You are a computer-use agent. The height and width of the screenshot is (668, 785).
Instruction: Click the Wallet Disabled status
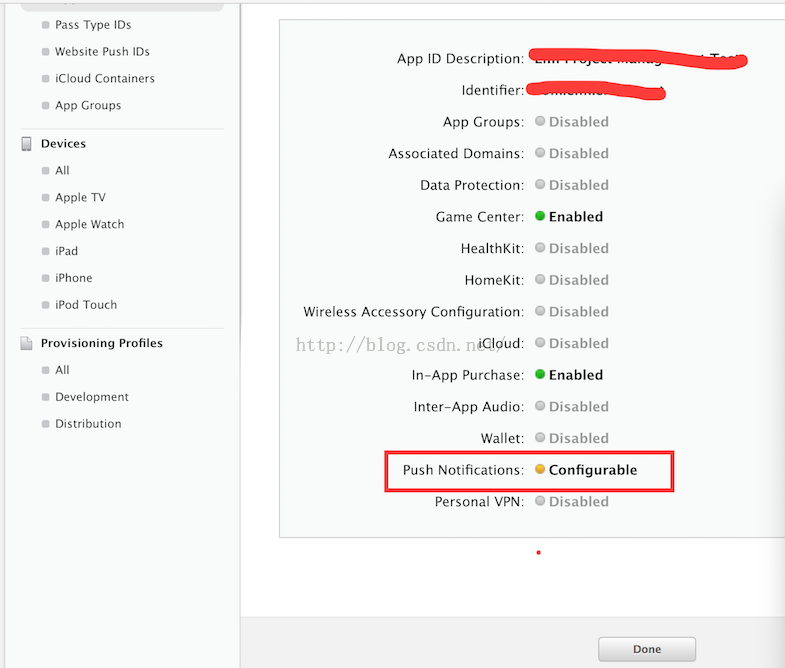click(579, 438)
